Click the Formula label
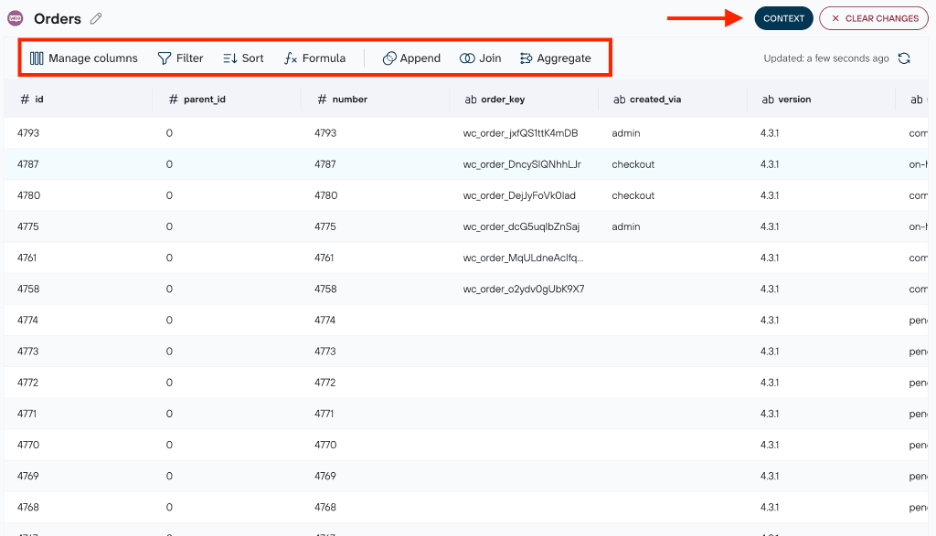This screenshot has width=936, height=536. pyautogui.click(x=324, y=58)
